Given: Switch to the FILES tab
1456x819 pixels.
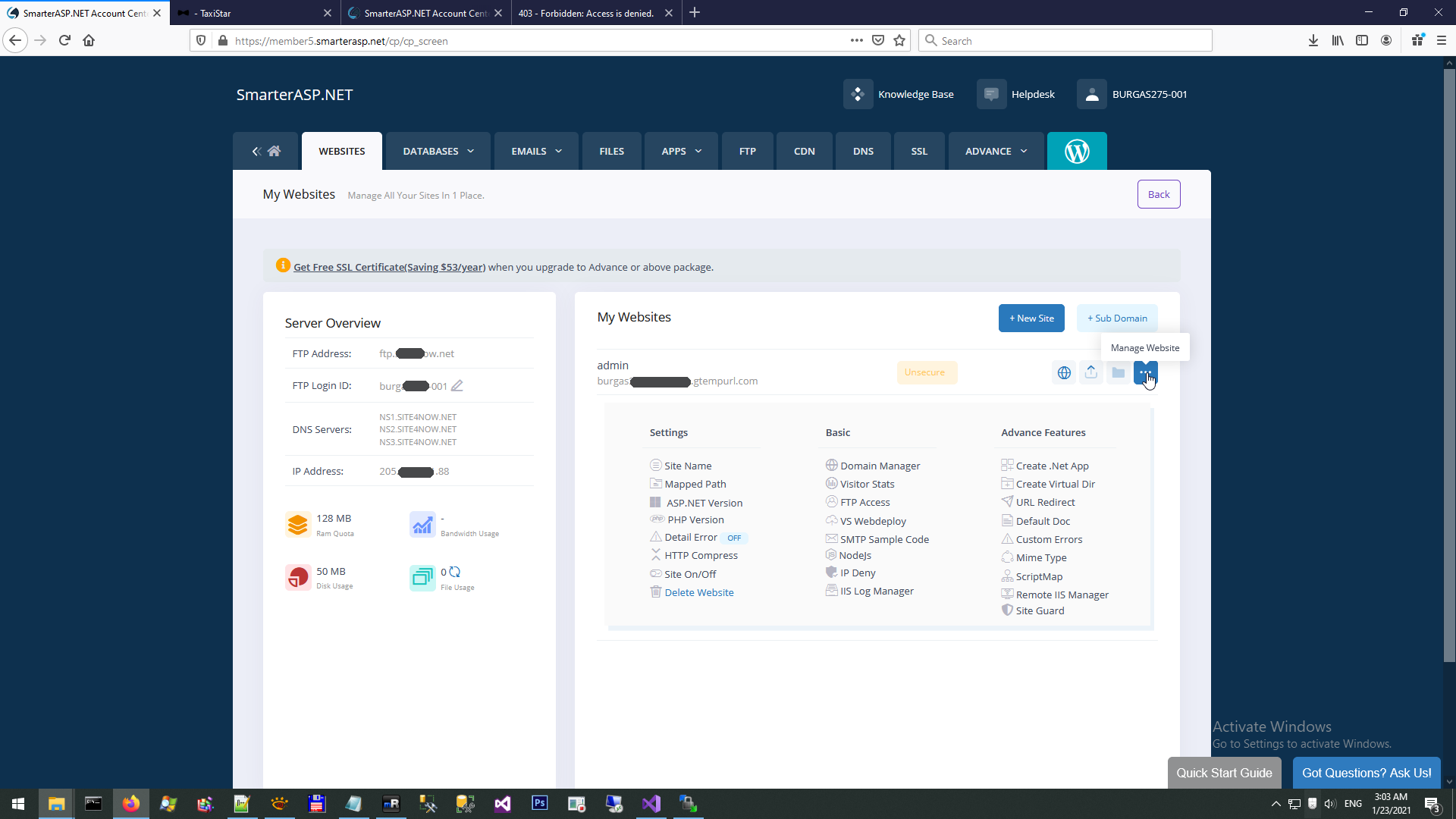Looking at the screenshot, I should pyautogui.click(x=611, y=152).
